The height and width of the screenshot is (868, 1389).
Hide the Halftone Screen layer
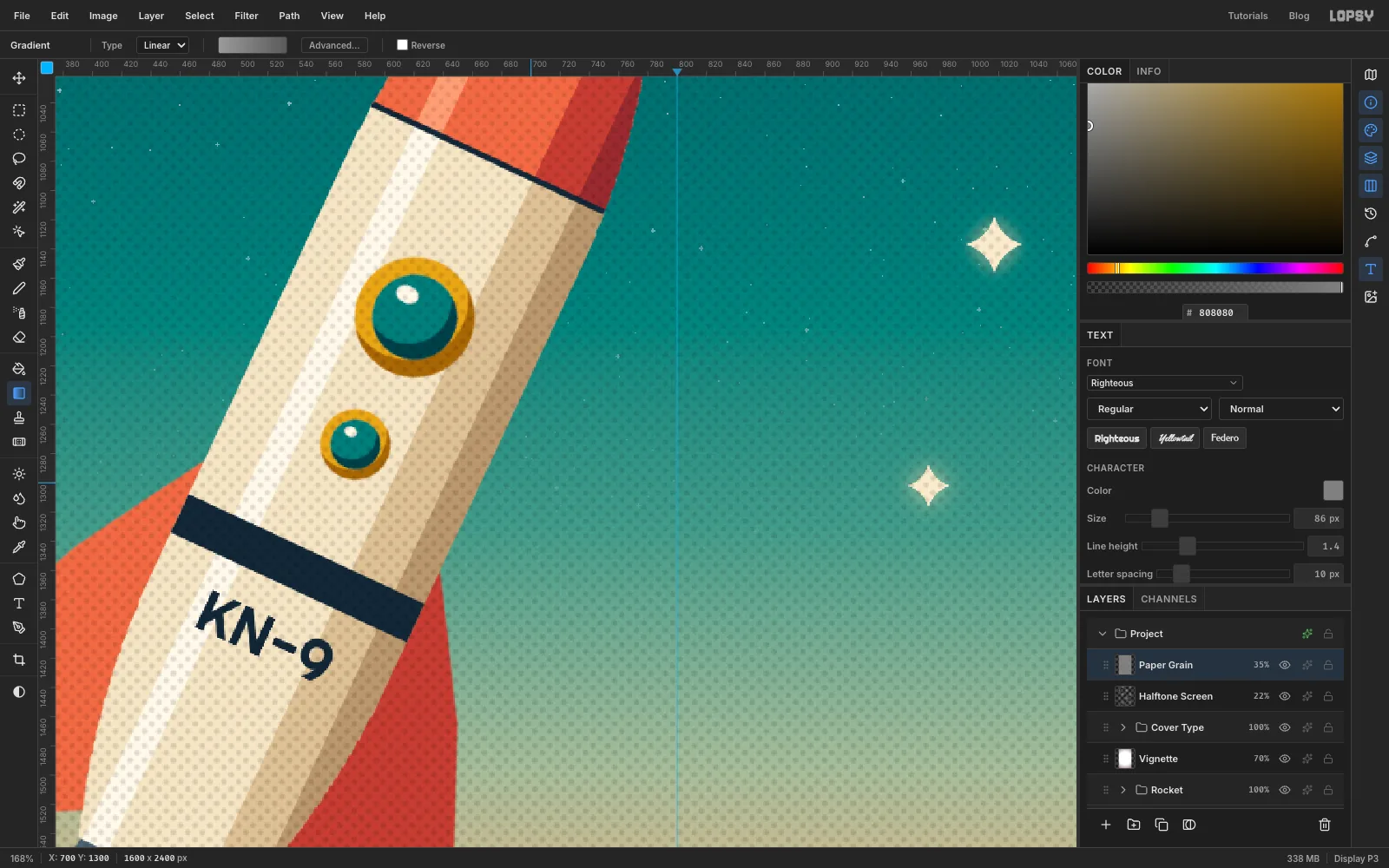[1285, 696]
